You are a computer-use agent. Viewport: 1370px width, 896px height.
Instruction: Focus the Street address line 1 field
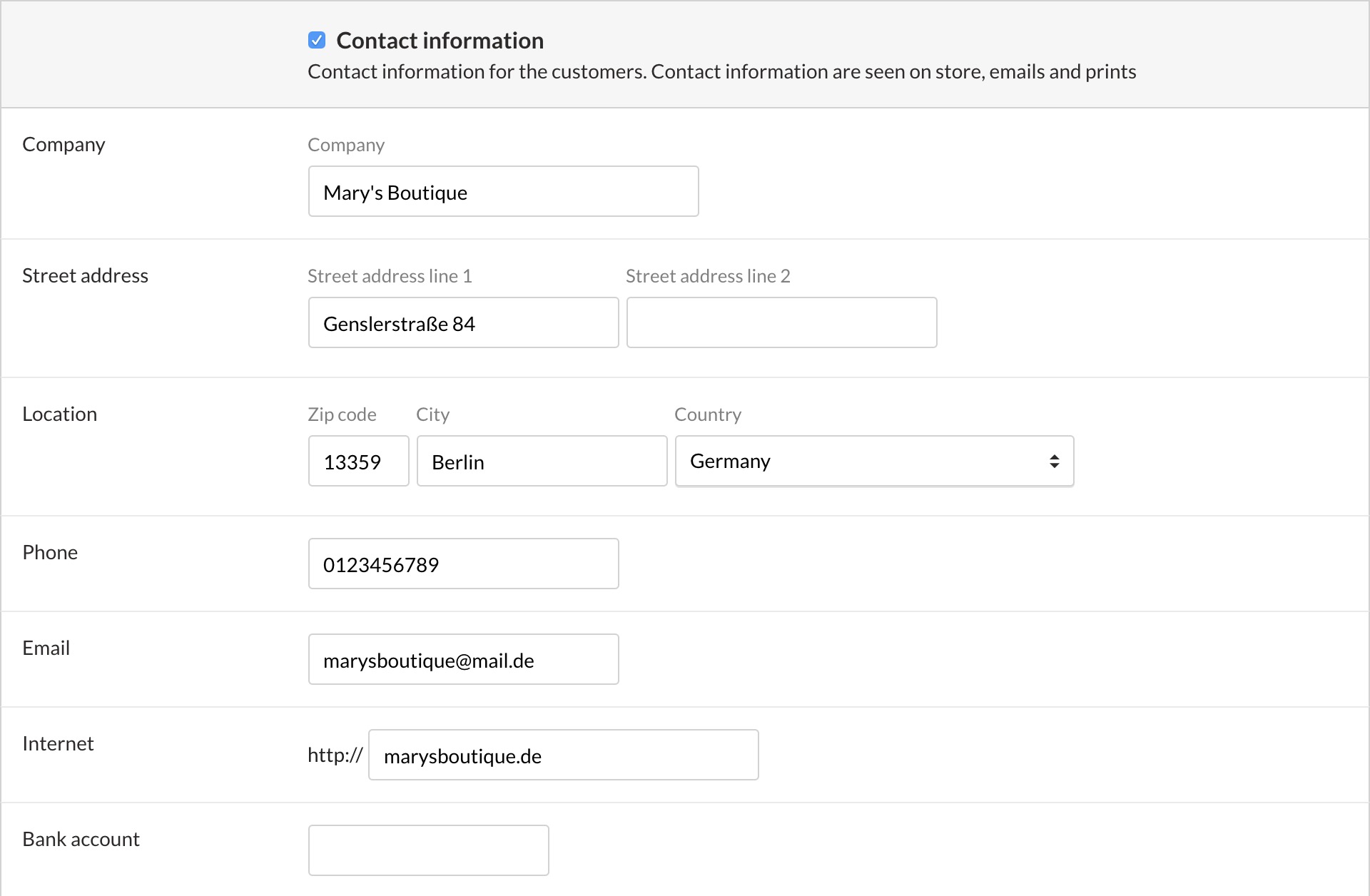tap(463, 322)
